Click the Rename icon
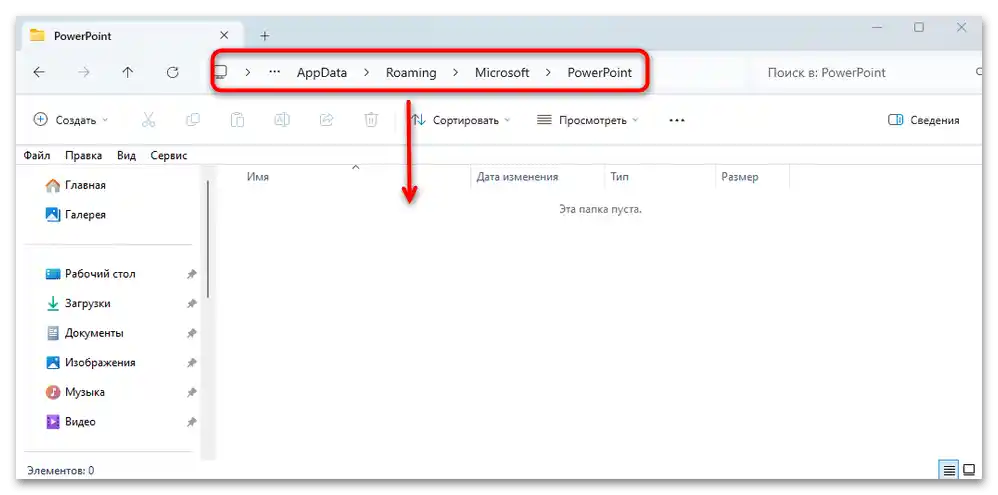 click(x=282, y=120)
